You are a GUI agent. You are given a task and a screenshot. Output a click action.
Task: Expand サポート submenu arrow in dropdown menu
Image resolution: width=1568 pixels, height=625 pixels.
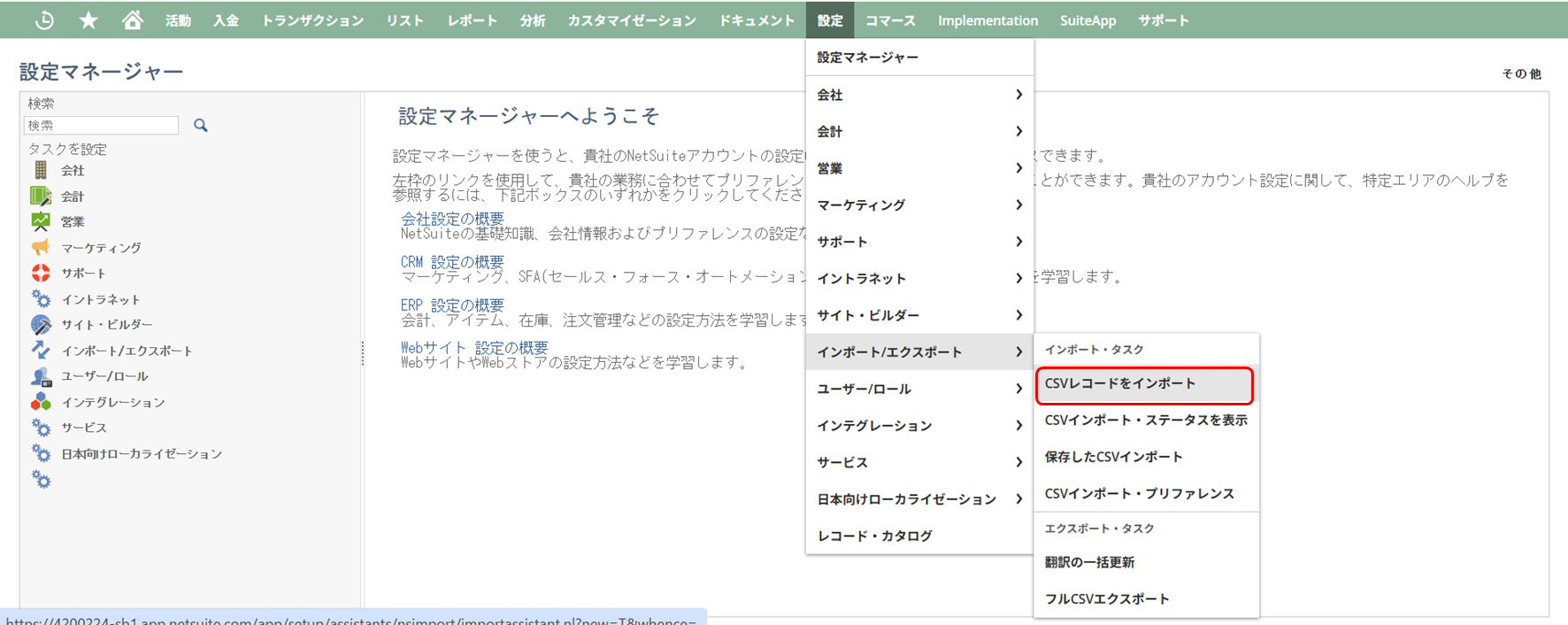1018,242
